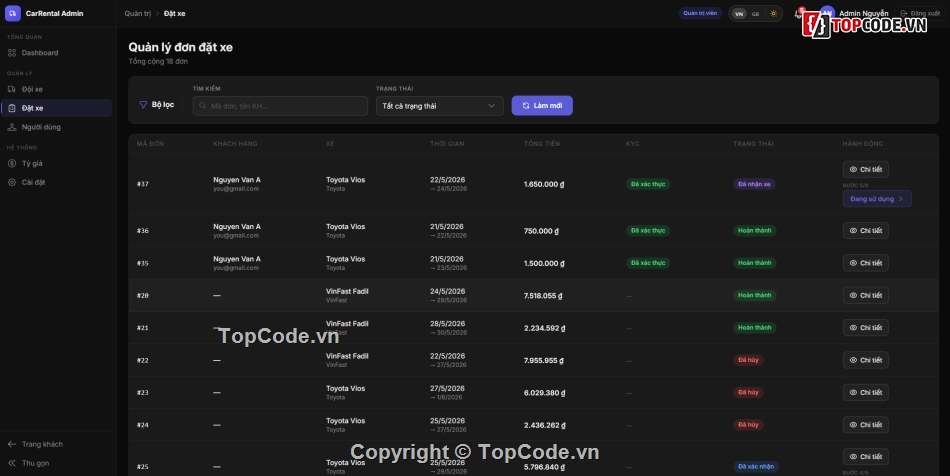The height and width of the screenshot is (476, 950).
Task: Toggle light theme sun icon
Action: point(773,13)
